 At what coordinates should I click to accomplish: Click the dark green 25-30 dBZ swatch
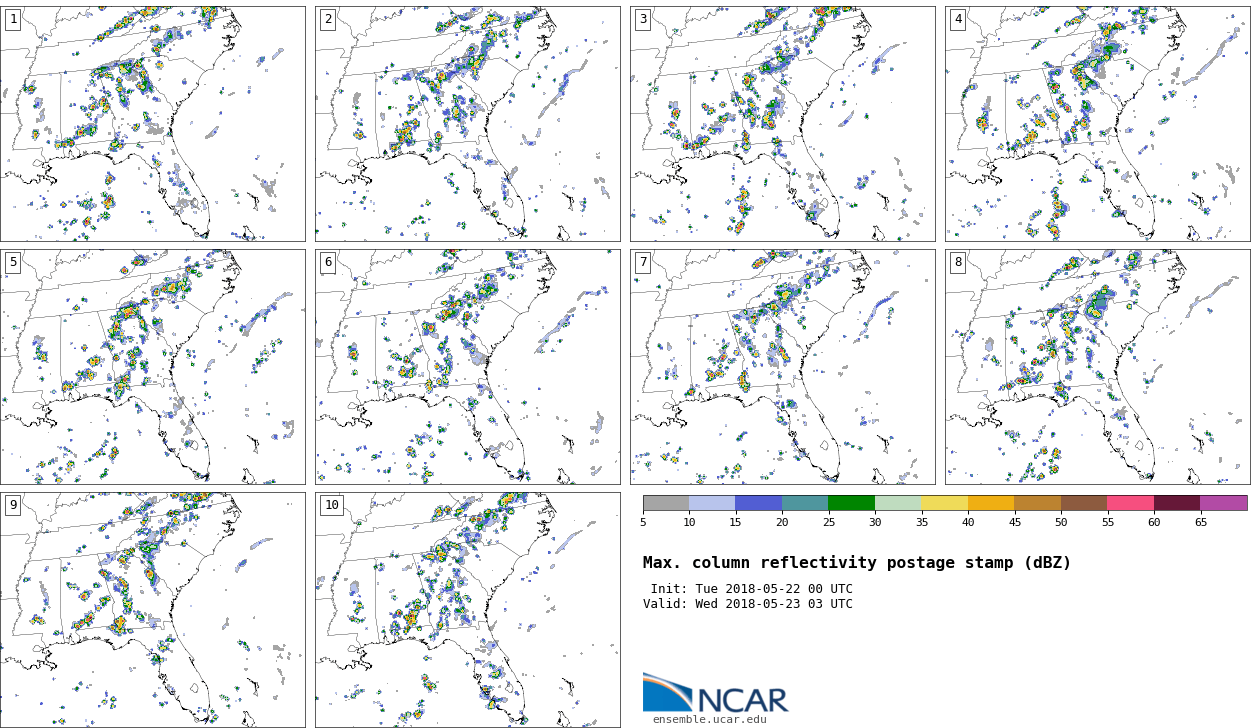(x=851, y=503)
